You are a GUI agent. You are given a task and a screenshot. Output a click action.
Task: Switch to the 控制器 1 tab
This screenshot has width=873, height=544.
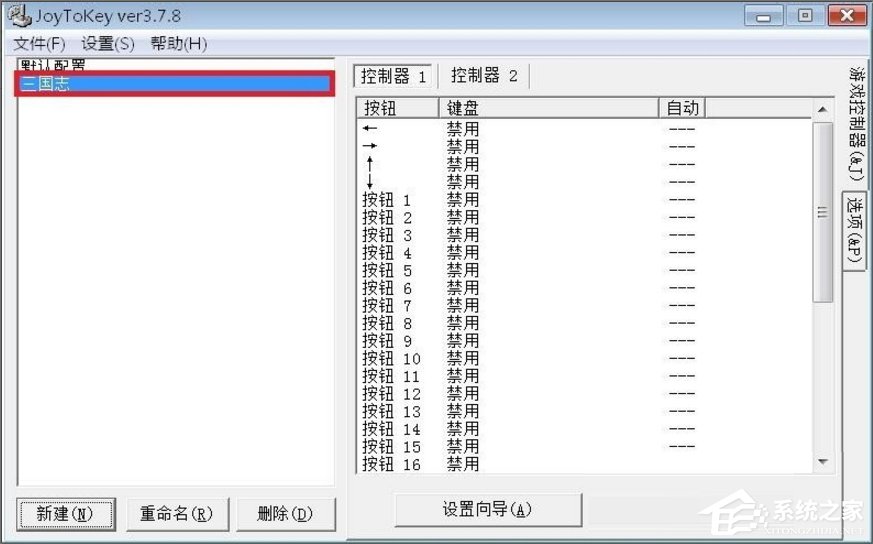(x=393, y=76)
